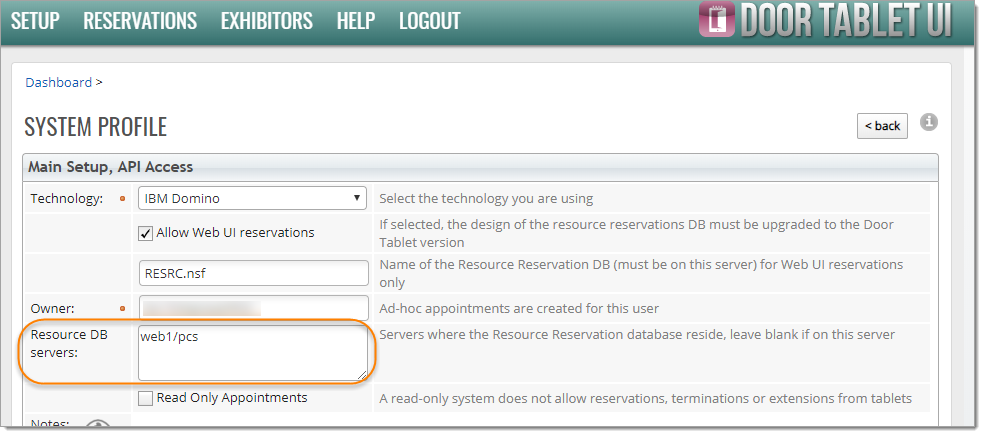Toggle Allow Web UI reservations checkbox

coord(146,233)
